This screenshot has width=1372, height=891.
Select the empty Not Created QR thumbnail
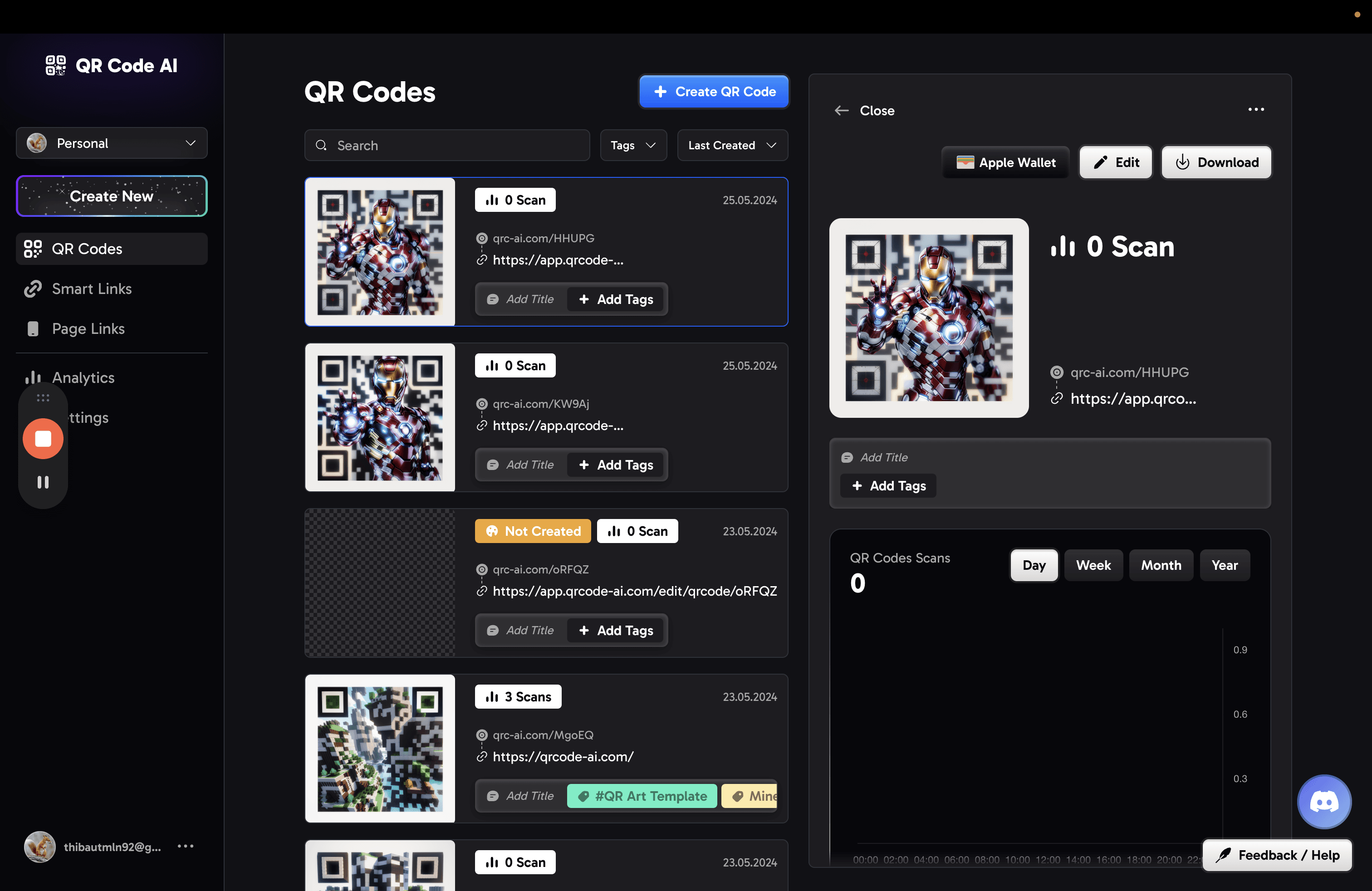point(380,583)
